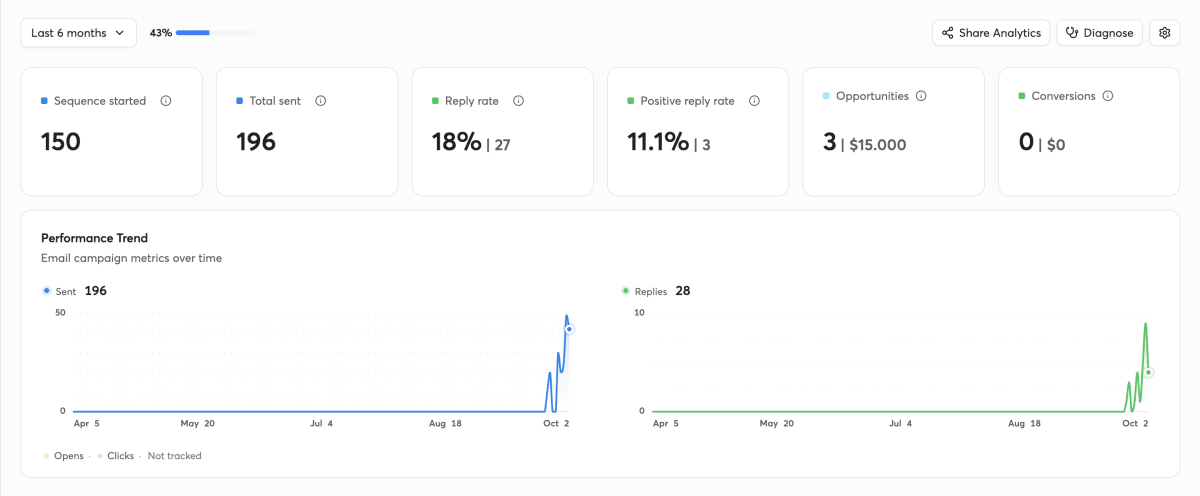Click the Aug 18 label on Replies chart

pyautogui.click(x=1024, y=424)
